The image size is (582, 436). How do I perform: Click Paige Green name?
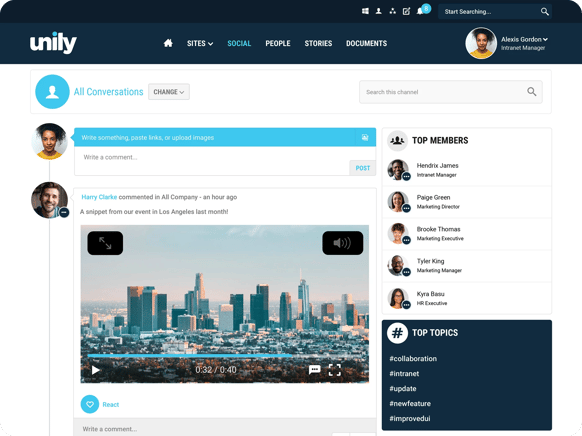(433, 197)
